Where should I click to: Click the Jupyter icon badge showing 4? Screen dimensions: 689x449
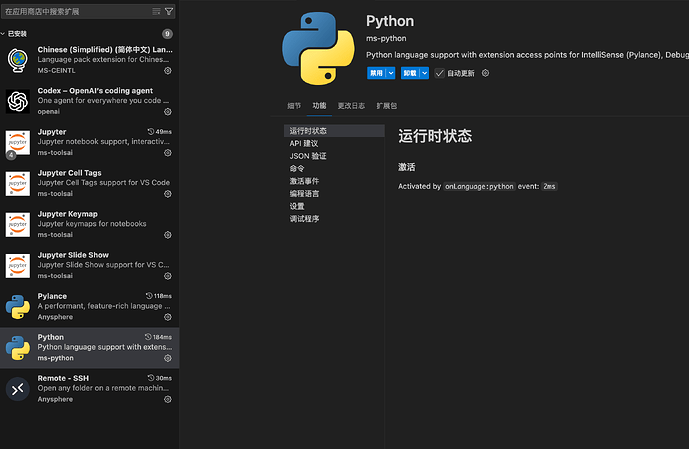[x=11, y=155]
